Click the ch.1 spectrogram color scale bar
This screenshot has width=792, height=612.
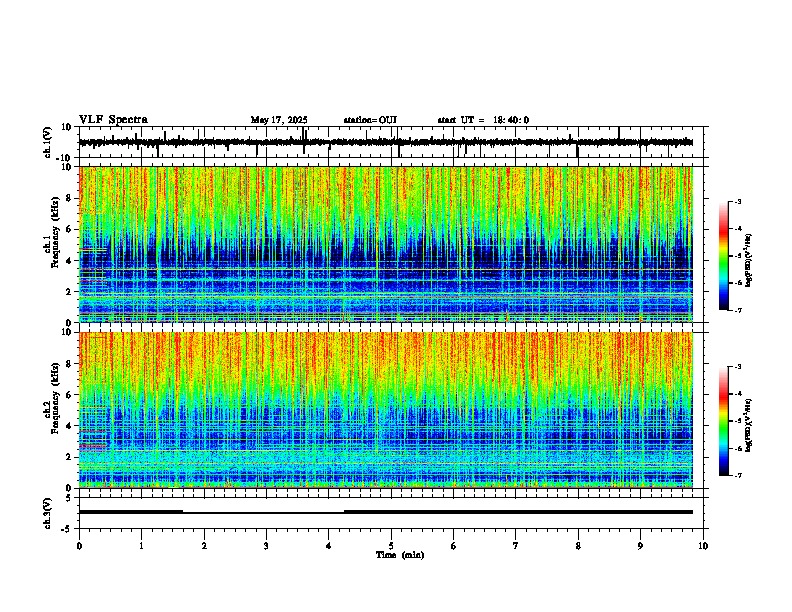[724, 256]
